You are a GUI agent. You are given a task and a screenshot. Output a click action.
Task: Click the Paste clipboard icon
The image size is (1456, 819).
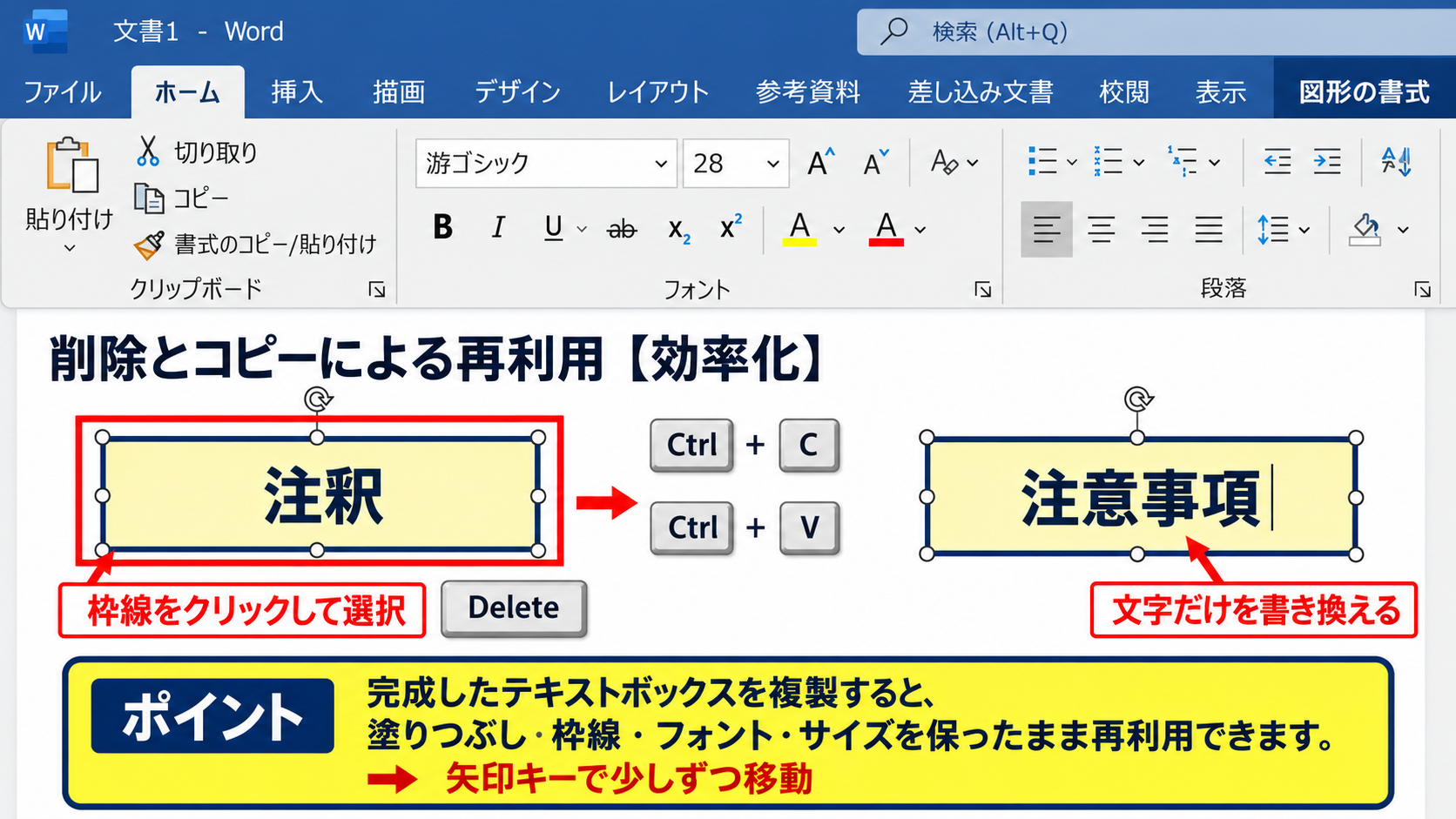tap(71, 164)
